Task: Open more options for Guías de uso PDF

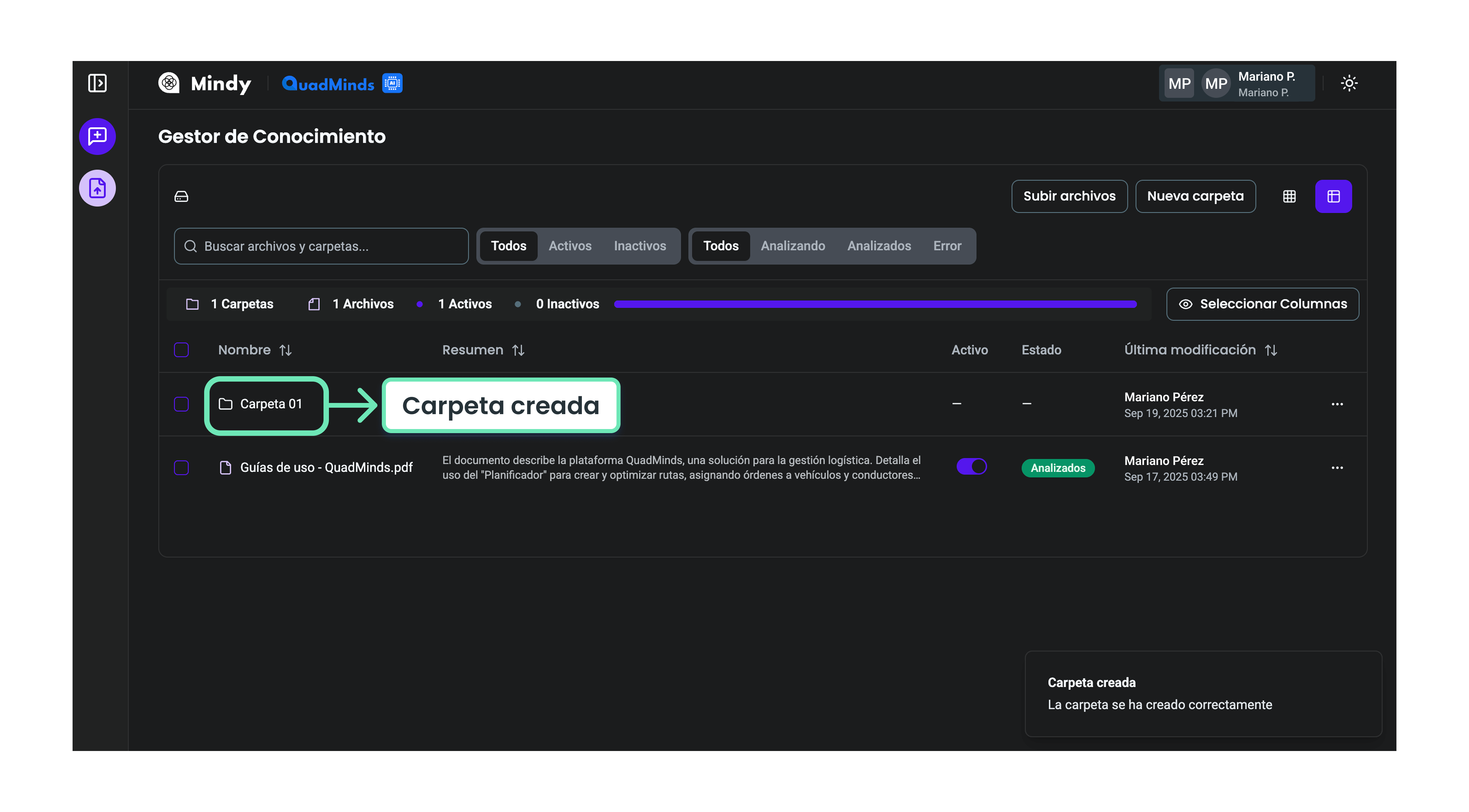Action: (x=1337, y=468)
